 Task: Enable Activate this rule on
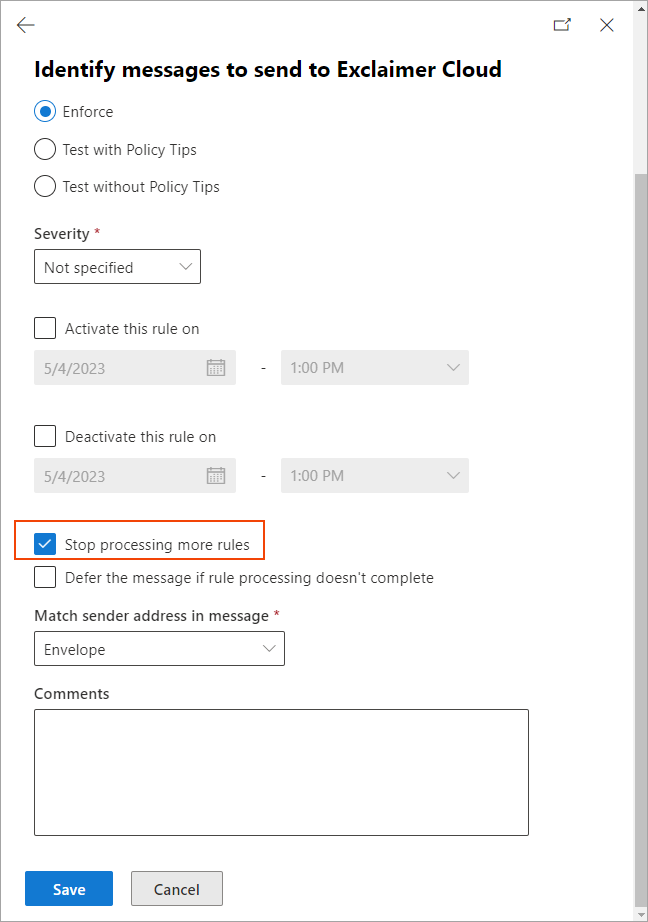pos(45,328)
